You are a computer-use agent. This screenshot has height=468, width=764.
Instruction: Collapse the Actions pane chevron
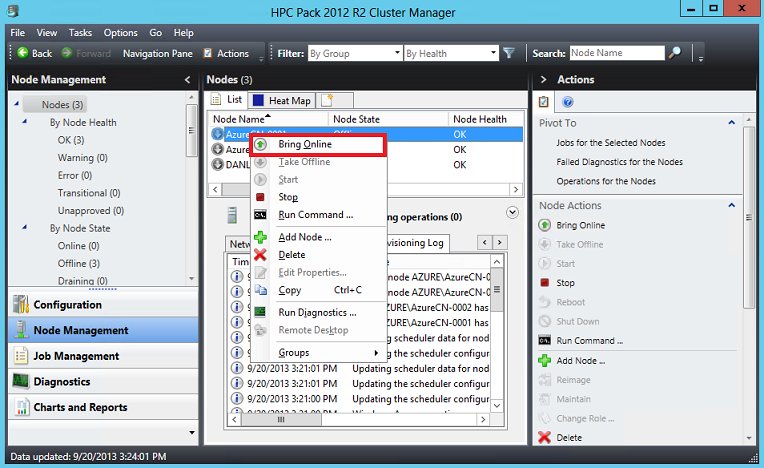pos(543,79)
